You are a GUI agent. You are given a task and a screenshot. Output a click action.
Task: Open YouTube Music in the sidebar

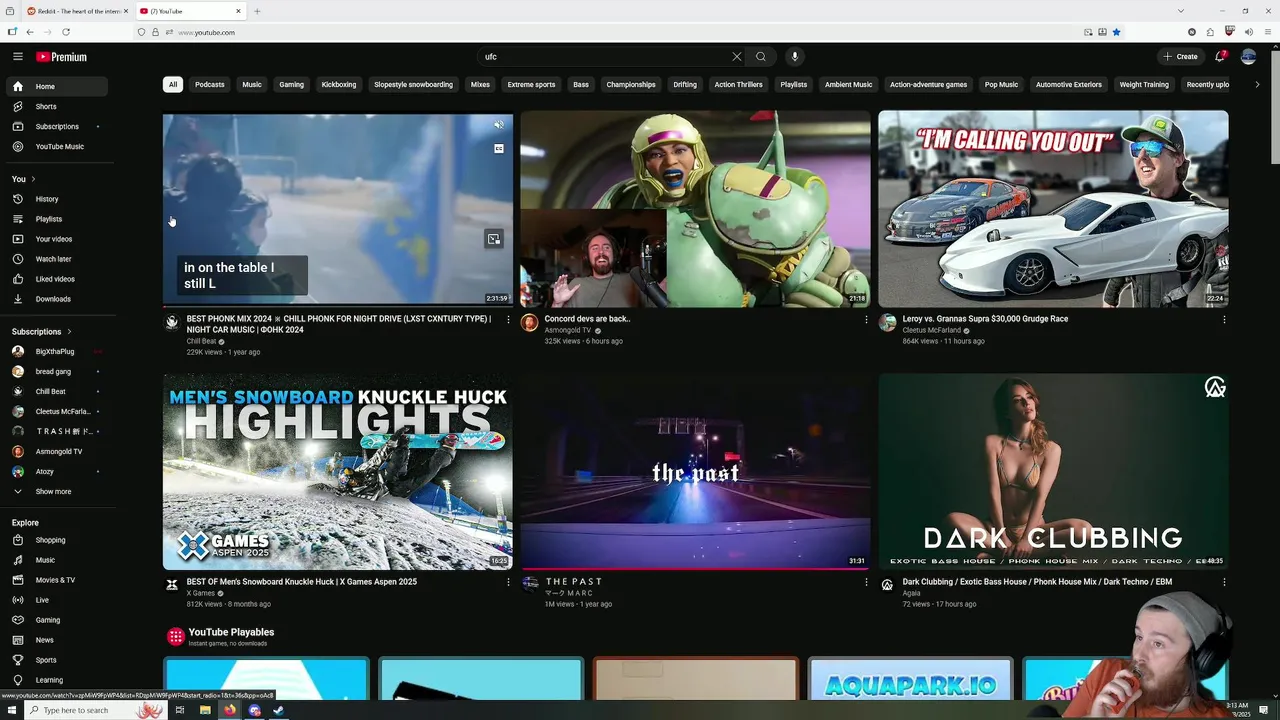[59, 147]
